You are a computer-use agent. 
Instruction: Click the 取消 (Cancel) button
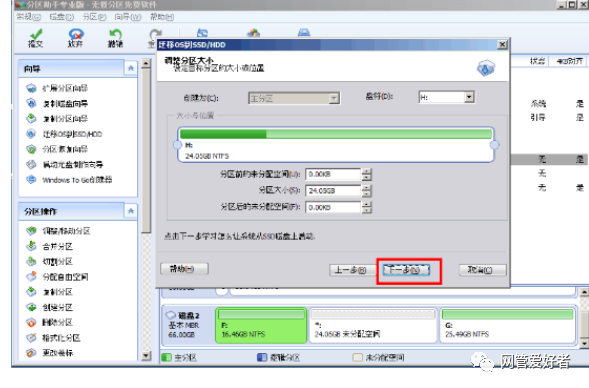coord(482,270)
